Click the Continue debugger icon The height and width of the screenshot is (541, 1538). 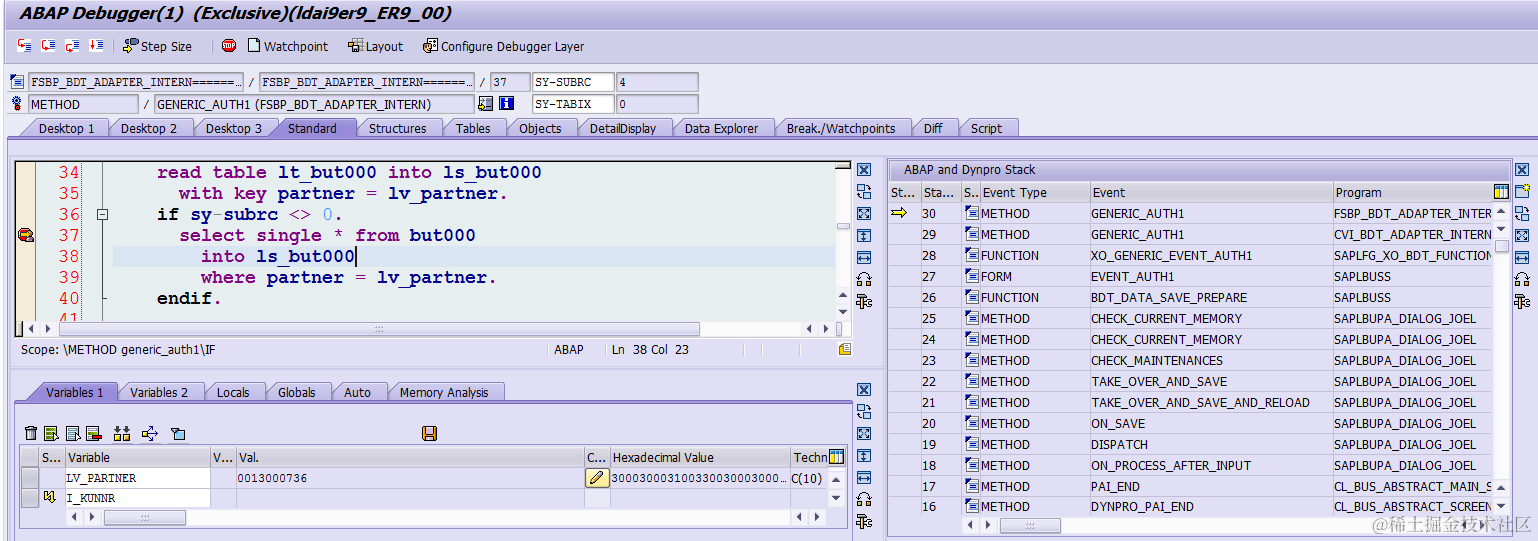[96, 46]
